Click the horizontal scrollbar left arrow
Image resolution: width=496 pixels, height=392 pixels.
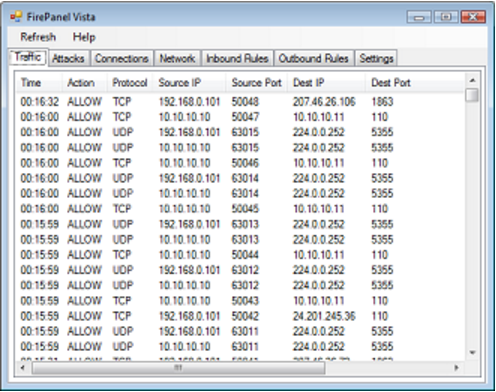point(22,368)
